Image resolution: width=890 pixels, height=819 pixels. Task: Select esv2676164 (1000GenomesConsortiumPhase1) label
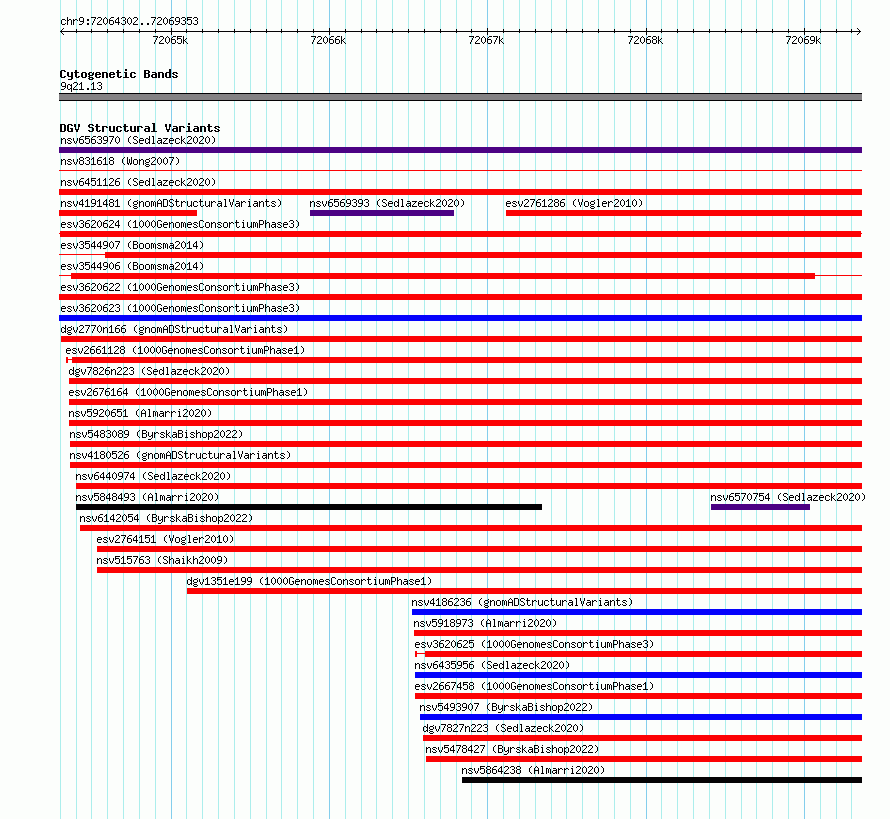click(188, 392)
